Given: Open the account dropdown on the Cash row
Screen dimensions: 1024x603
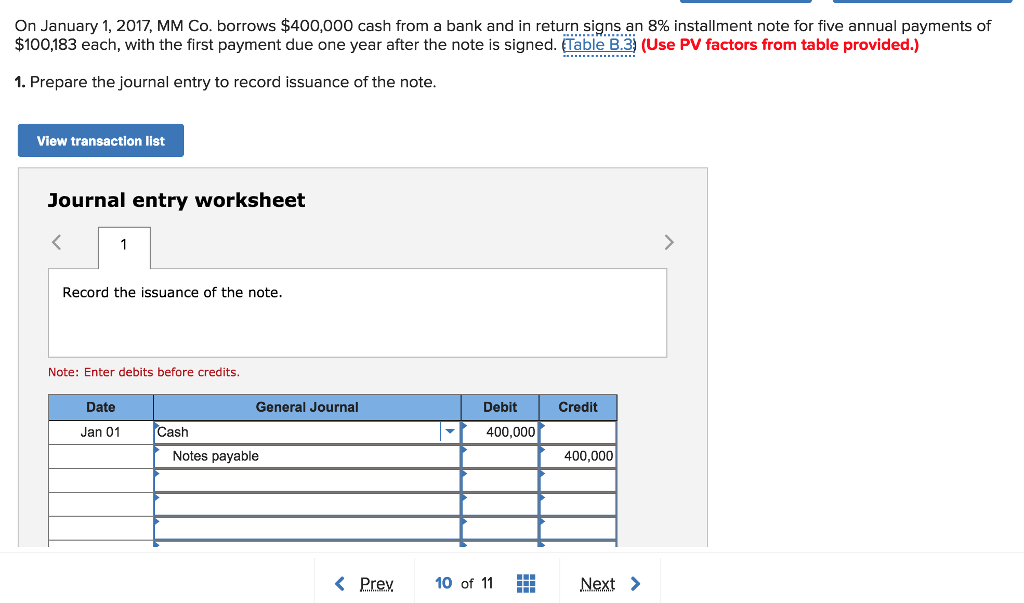Looking at the screenshot, I should pyautogui.click(x=449, y=431).
